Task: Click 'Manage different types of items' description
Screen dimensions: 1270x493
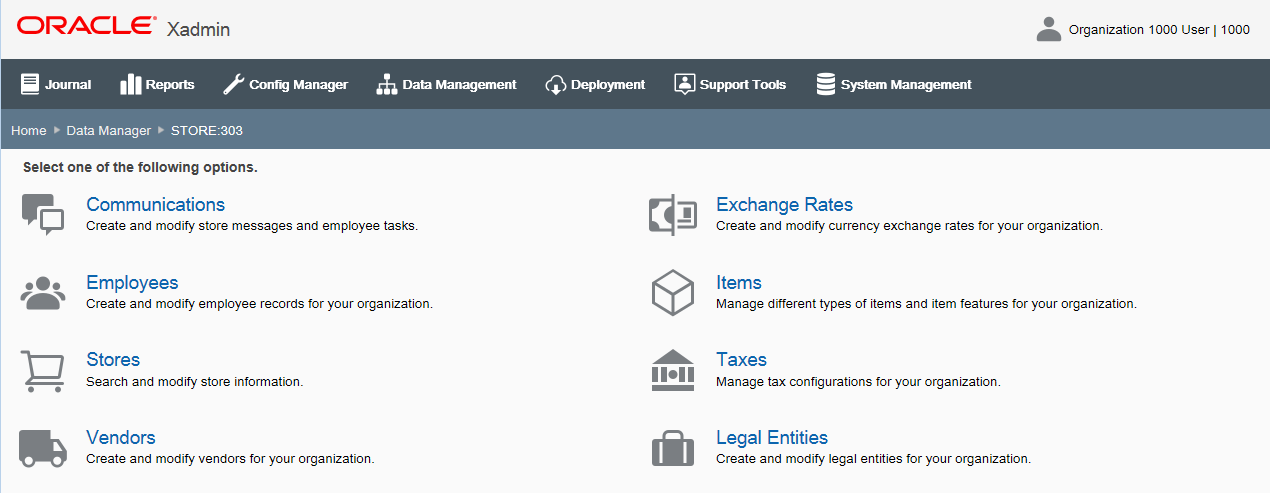Action: pyautogui.click(x=926, y=304)
